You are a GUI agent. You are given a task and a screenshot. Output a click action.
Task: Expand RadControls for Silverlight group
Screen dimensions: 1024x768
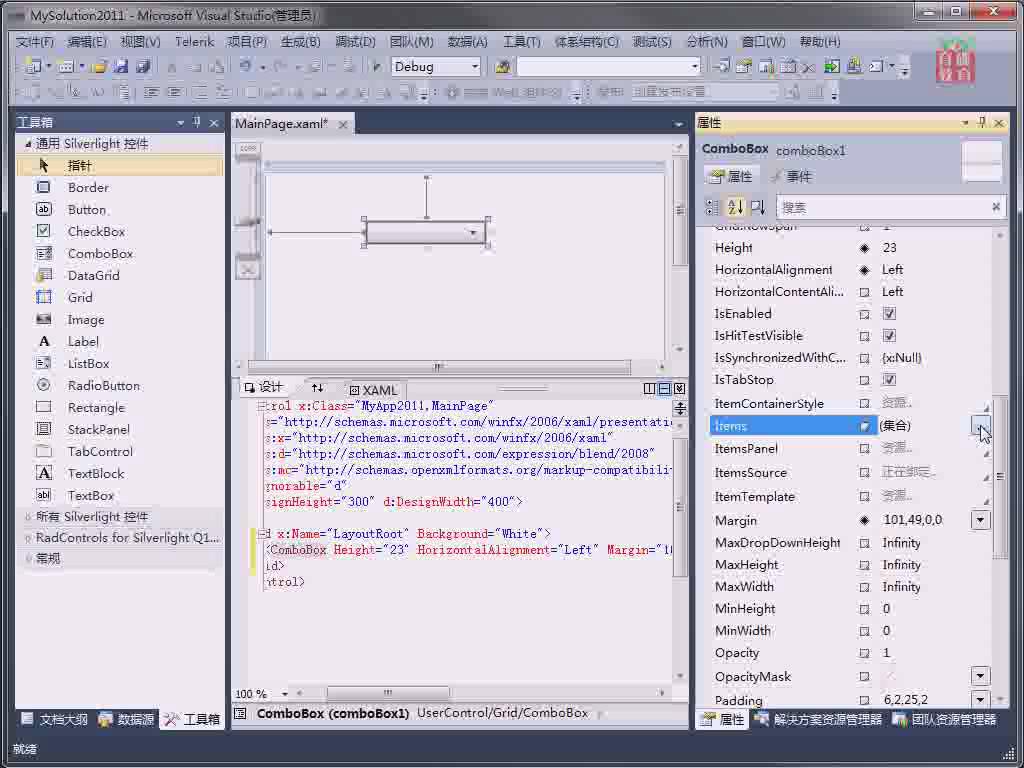tap(27, 538)
